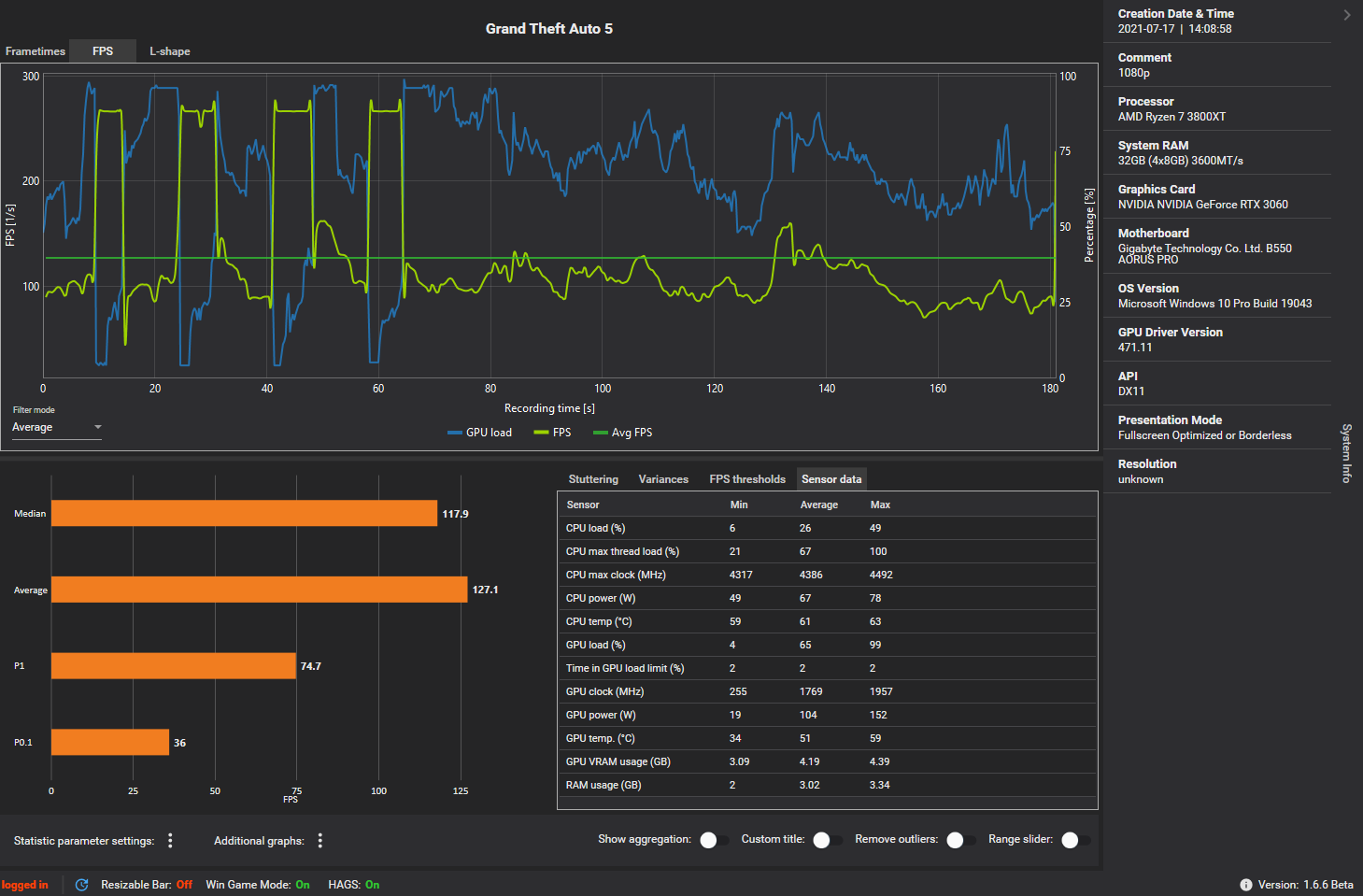
Task: Click the 'Time in GPU load limit (%)' row
Action: pos(827,668)
